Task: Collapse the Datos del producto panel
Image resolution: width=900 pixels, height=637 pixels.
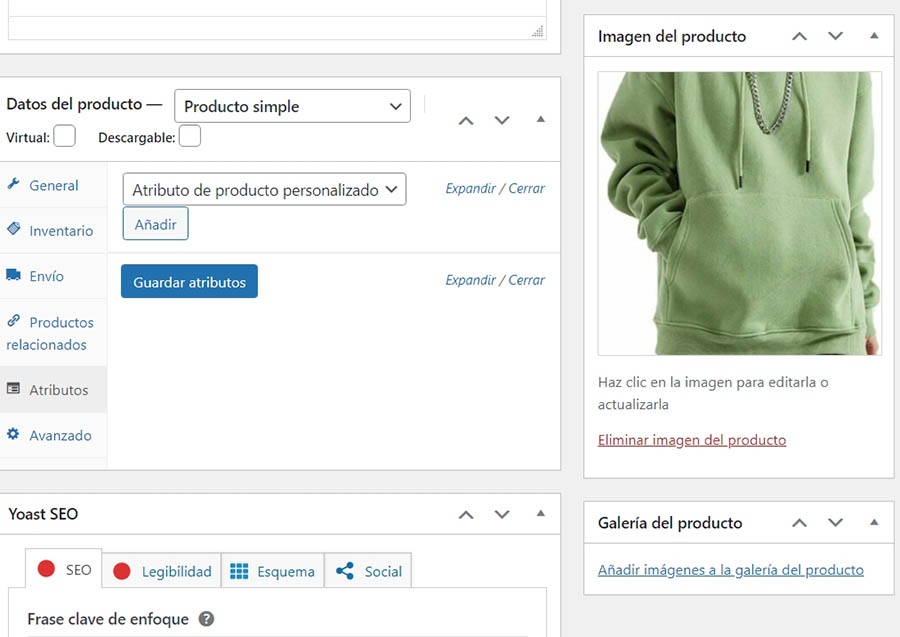Action: 541,119
